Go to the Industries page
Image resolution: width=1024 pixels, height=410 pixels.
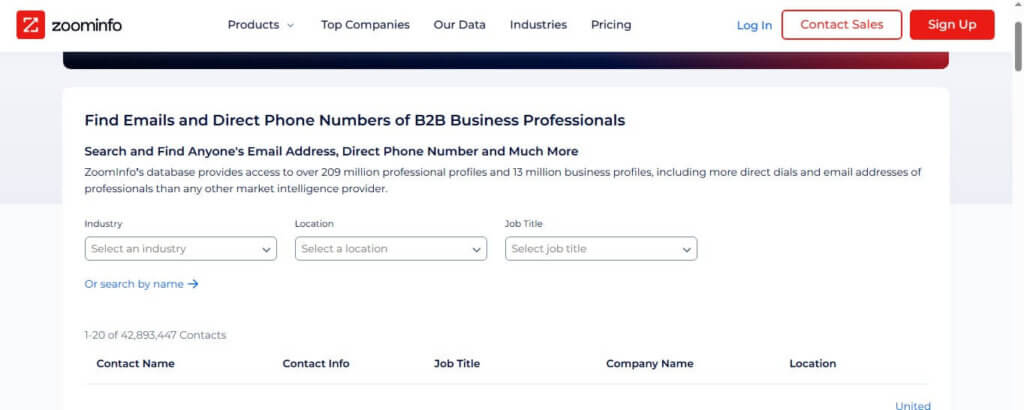click(x=538, y=25)
